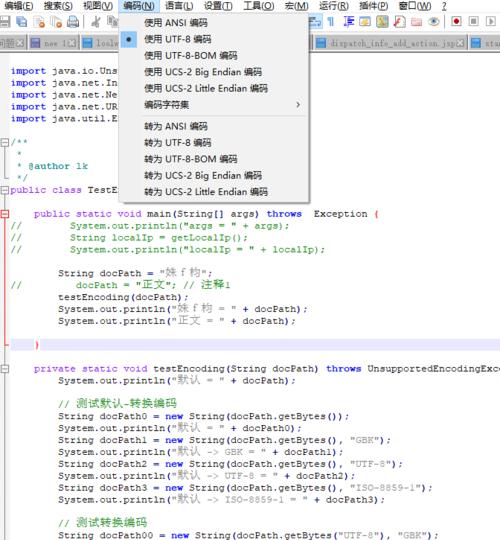
Task: Click the Save All toolbar icon
Action: 22,22
